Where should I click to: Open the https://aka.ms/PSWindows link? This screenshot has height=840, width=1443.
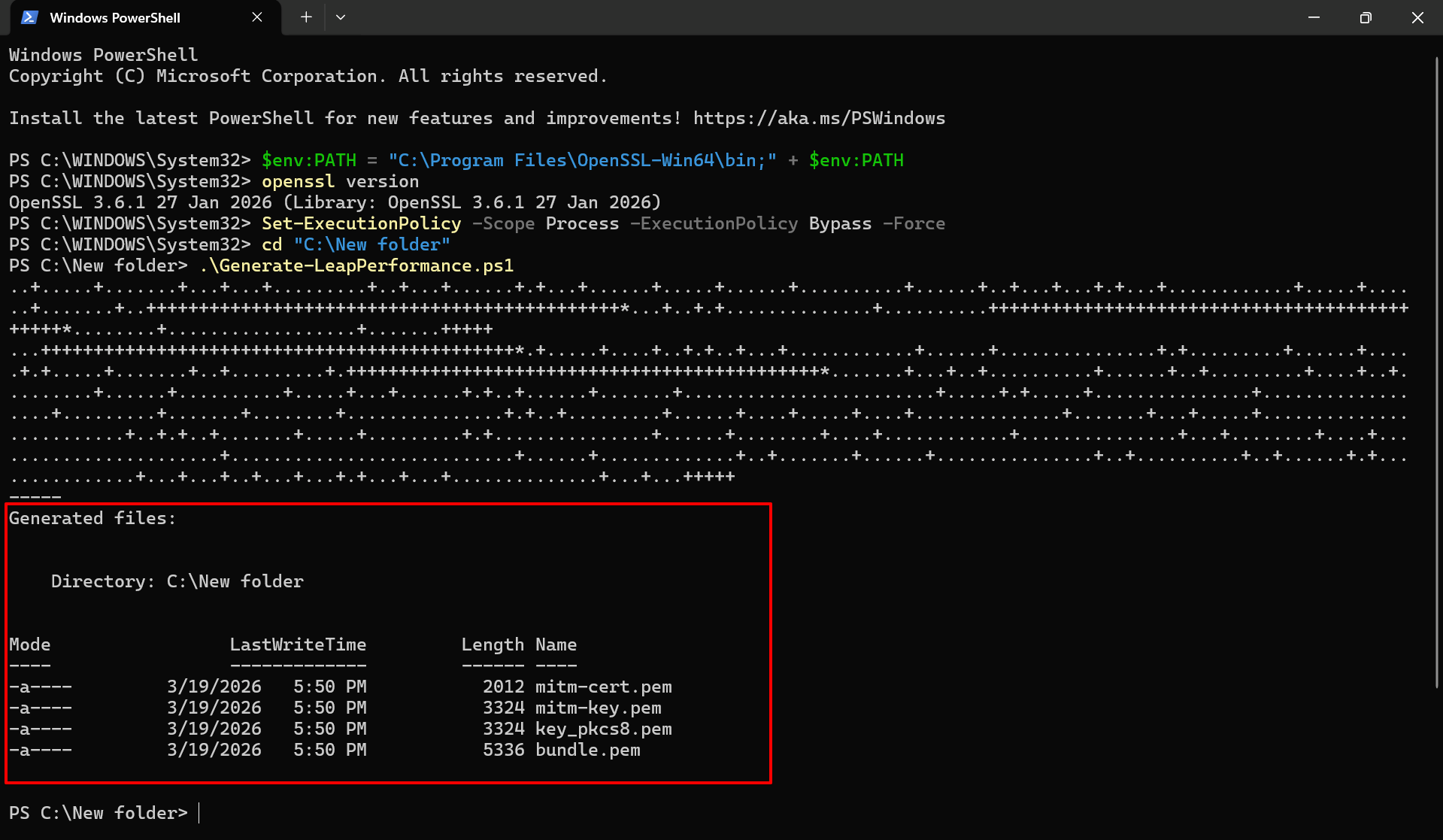pos(819,118)
